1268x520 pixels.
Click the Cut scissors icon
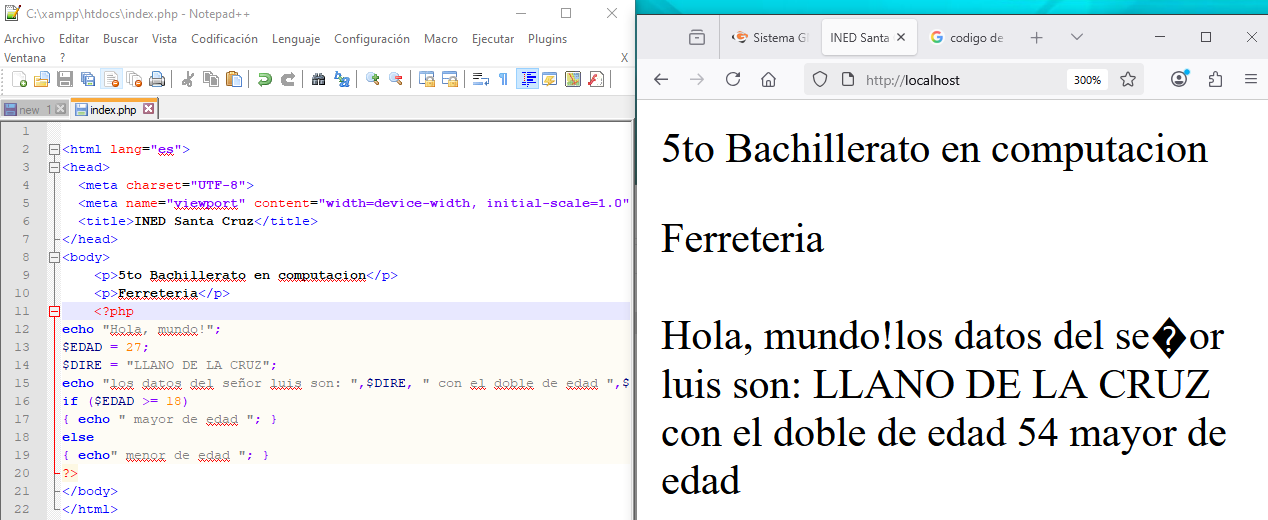(188, 79)
